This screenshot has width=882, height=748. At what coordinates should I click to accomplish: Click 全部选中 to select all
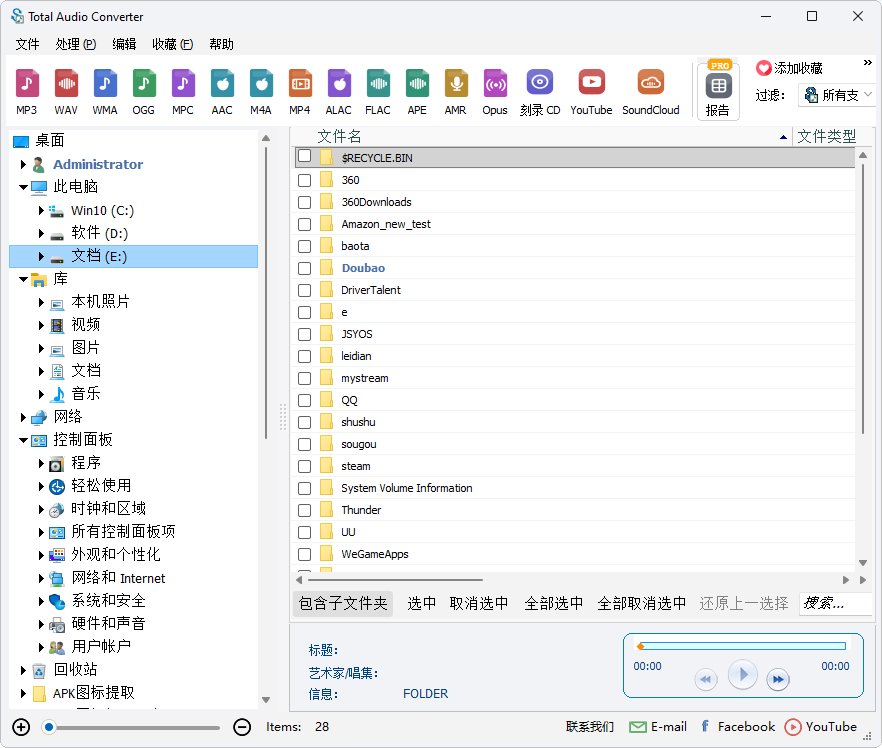pos(554,603)
